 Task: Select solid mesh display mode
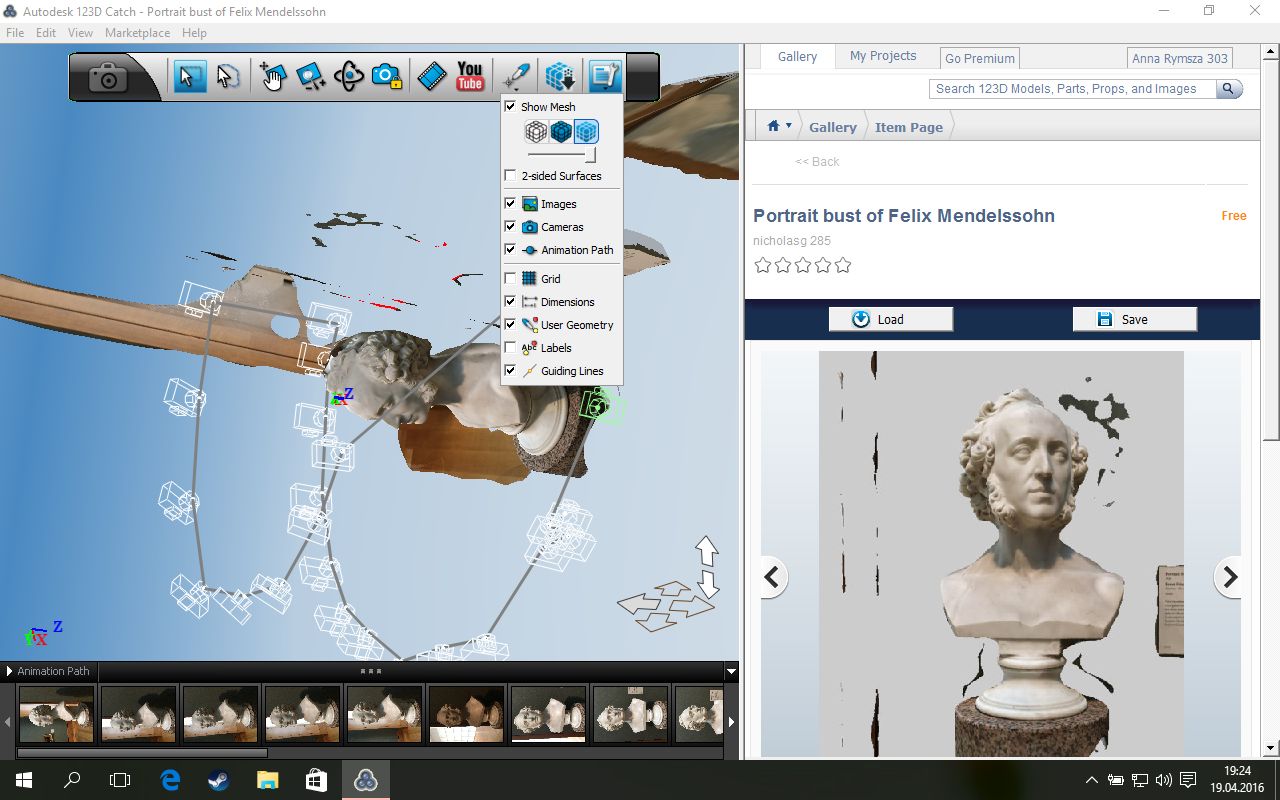point(561,131)
